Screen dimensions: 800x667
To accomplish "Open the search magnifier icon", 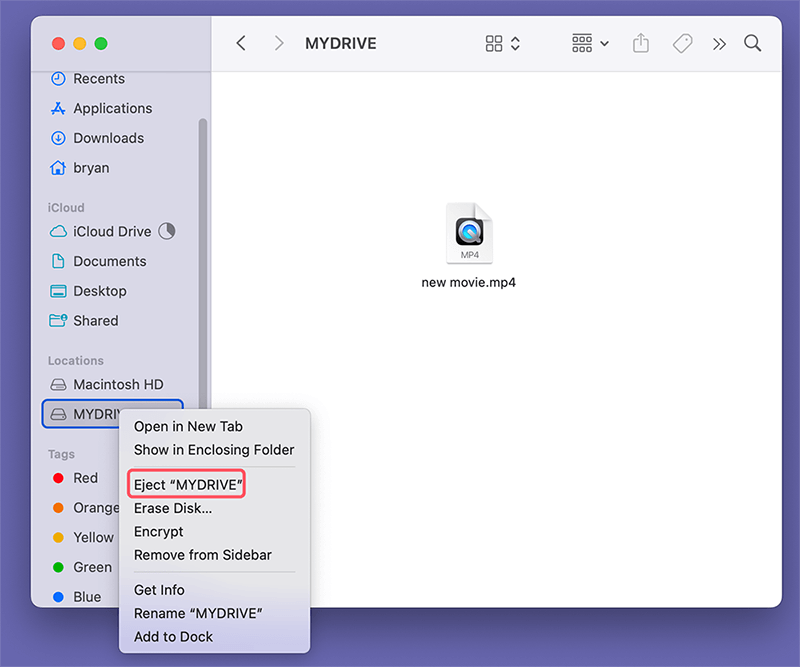I will point(752,44).
